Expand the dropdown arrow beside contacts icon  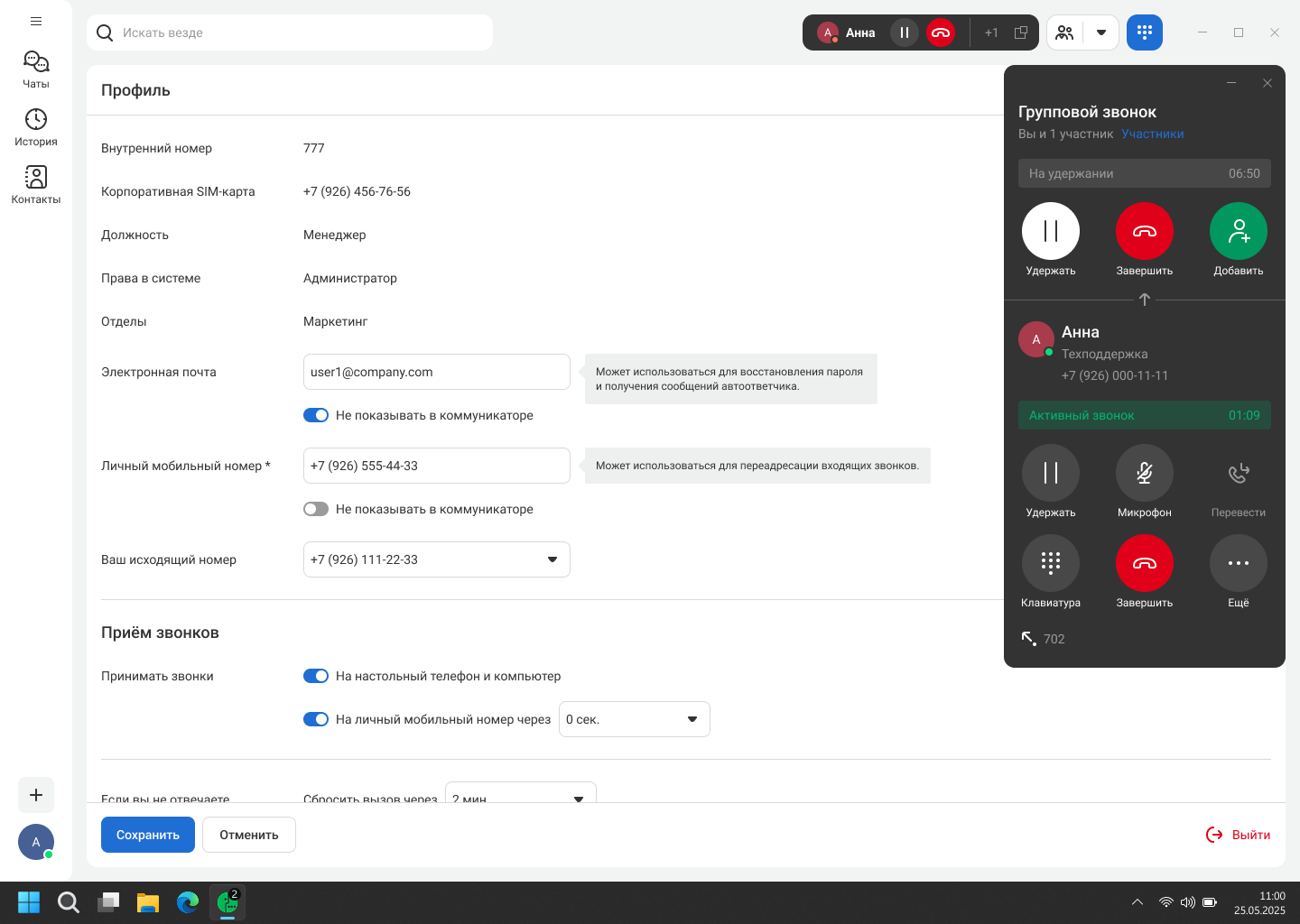(x=1100, y=32)
